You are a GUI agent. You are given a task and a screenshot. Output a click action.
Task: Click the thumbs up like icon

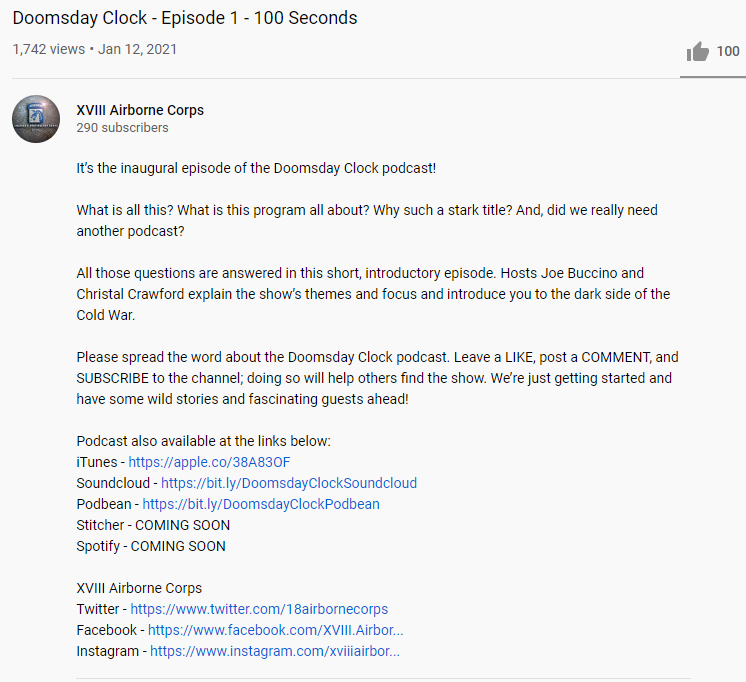(697, 51)
